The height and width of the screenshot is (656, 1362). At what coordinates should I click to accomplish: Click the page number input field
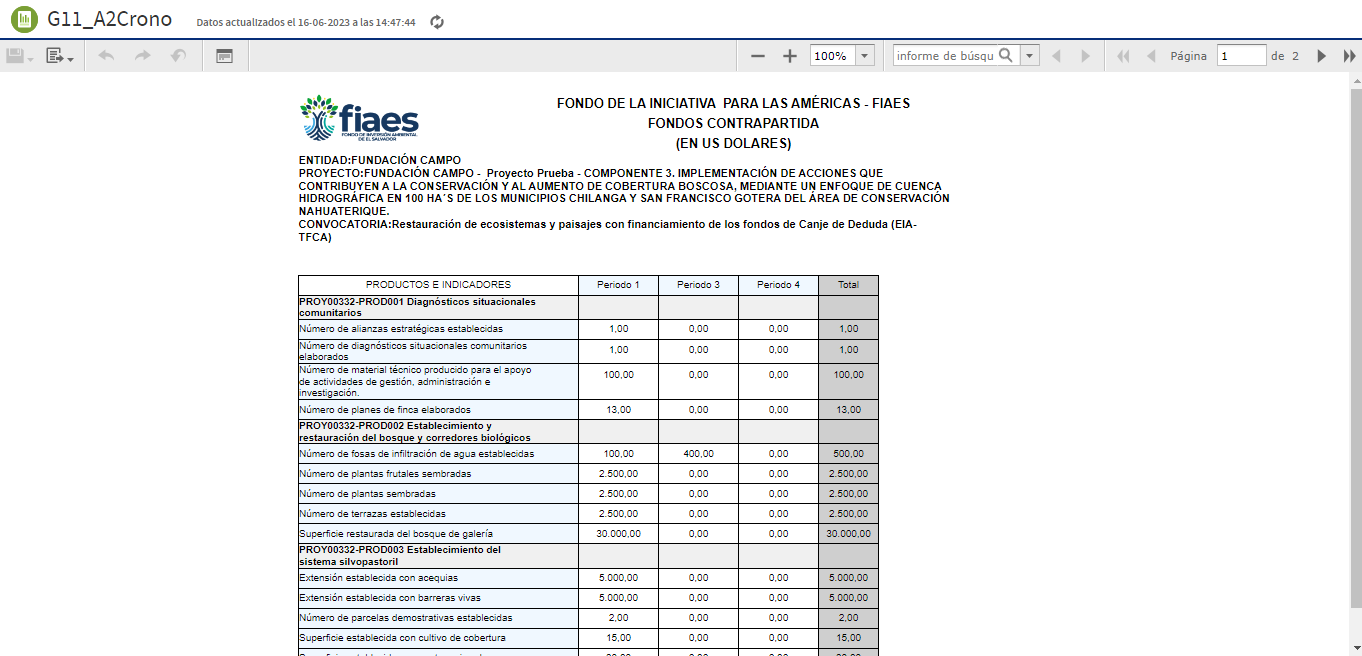click(x=1241, y=56)
